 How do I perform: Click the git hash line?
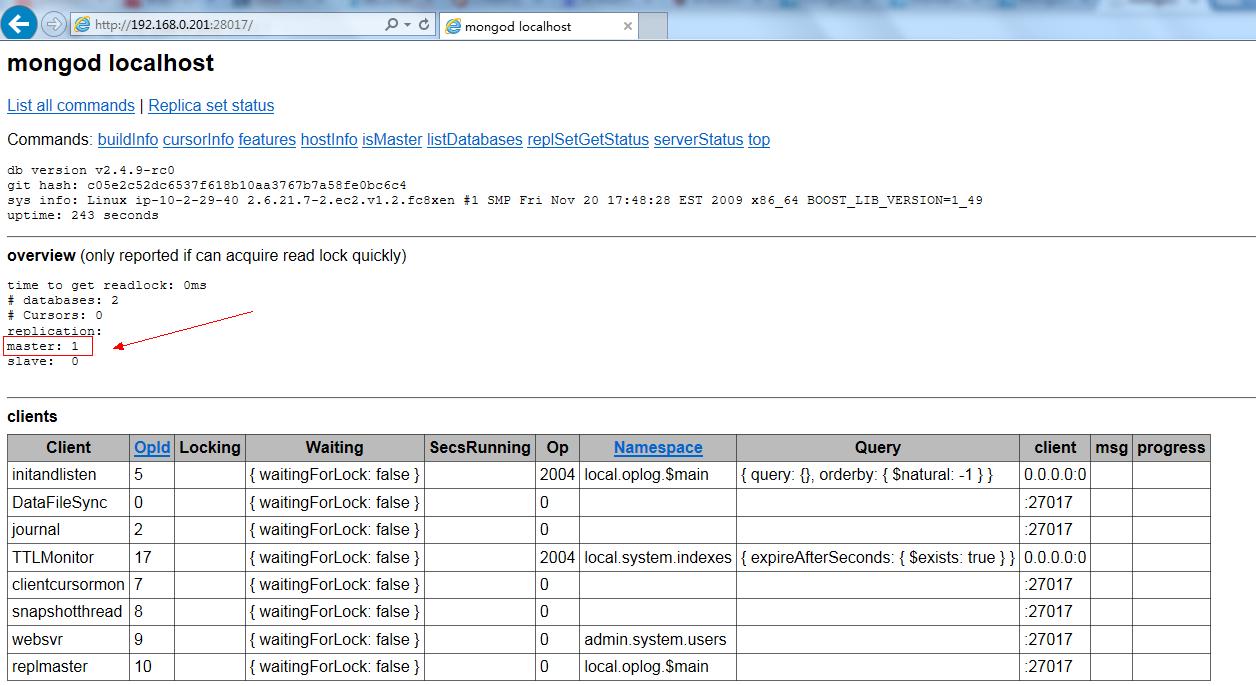click(207, 185)
